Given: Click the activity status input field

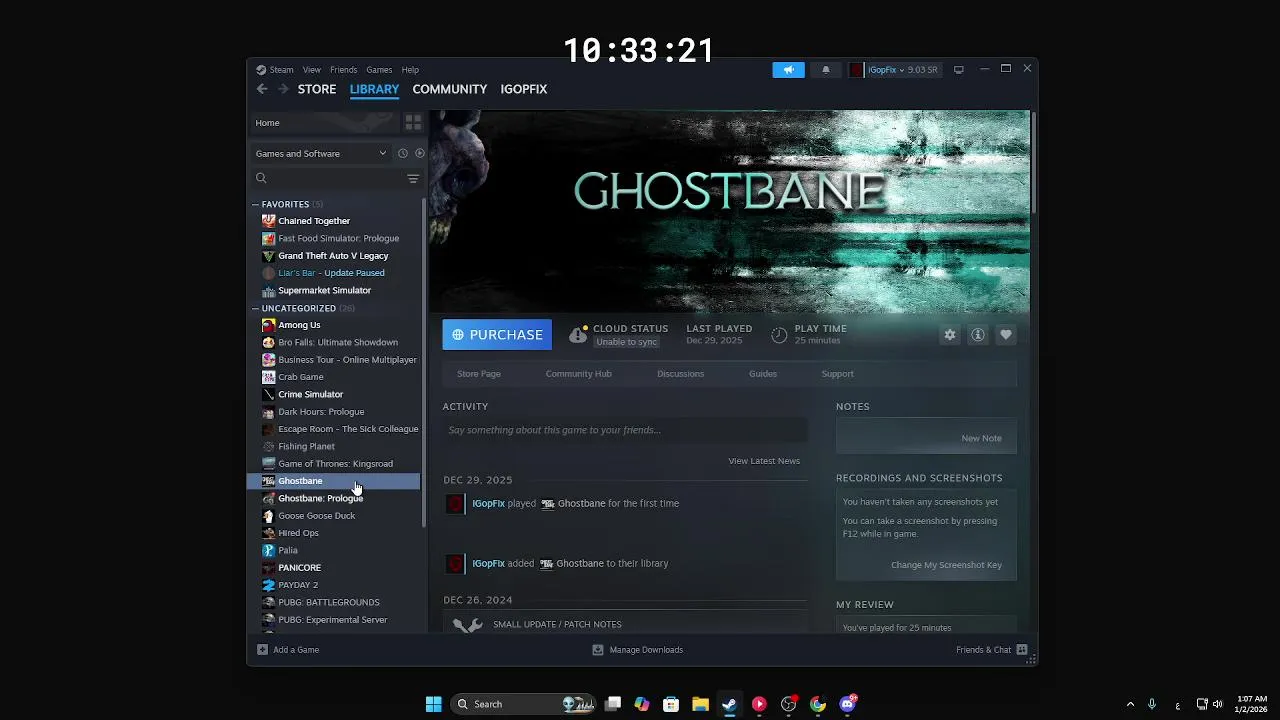Looking at the screenshot, I should tap(625, 430).
